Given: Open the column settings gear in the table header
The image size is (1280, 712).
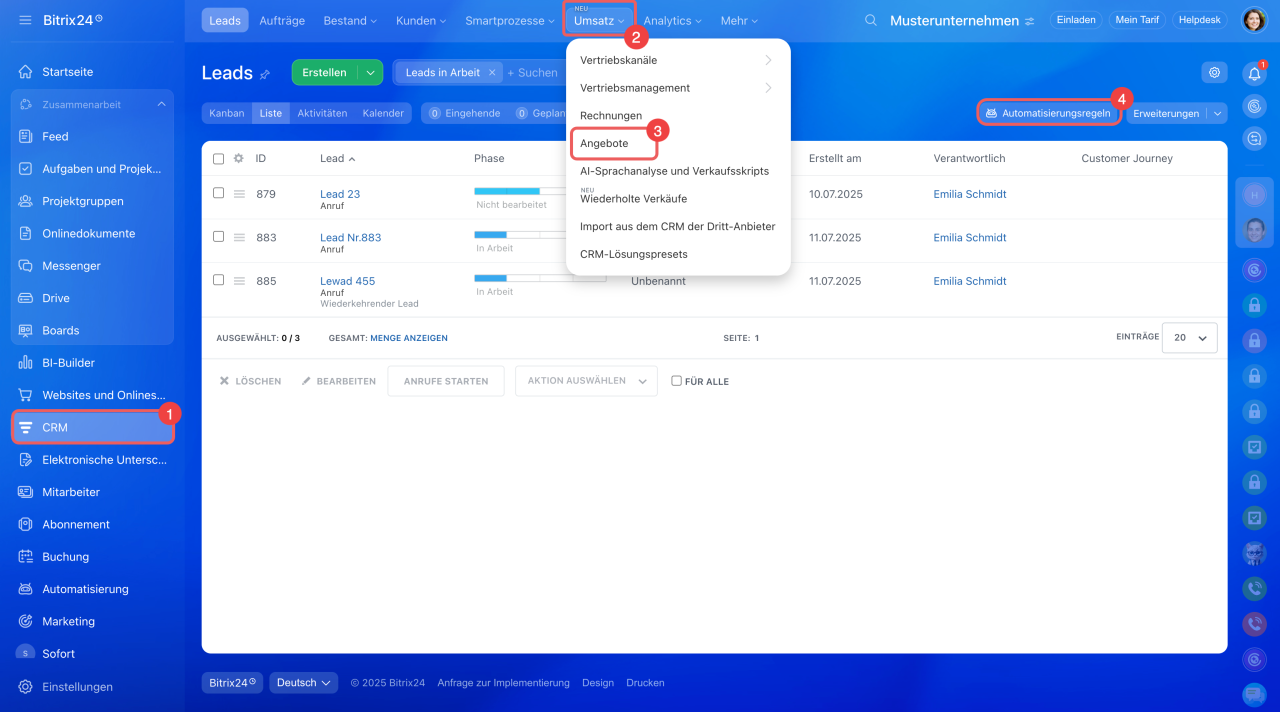Looking at the screenshot, I should [x=238, y=158].
